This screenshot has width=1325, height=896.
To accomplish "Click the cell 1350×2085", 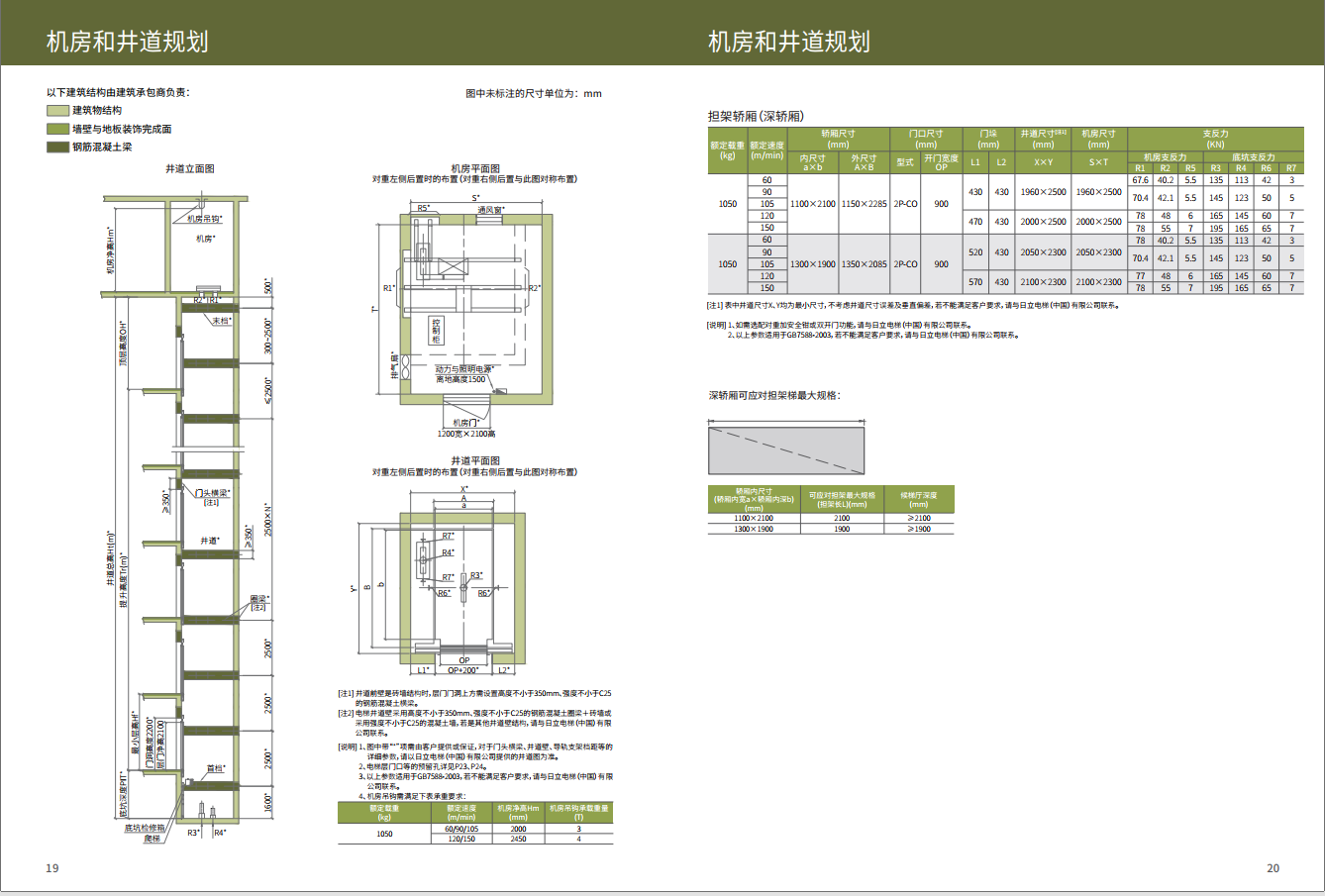I will [x=865, y=264].
